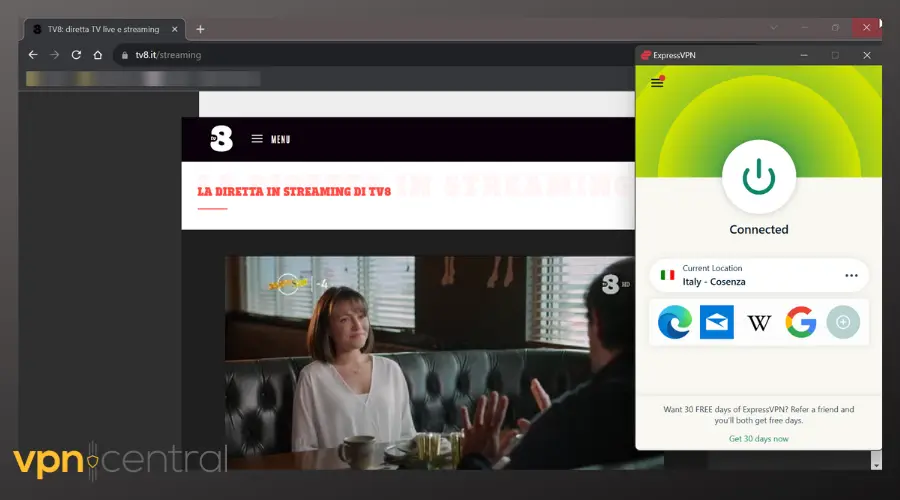Image resolution: width=900 pixels, height=500 pixels.
Task: Select the Italy - Cosenza current location
Action: (x=758, y=276)
